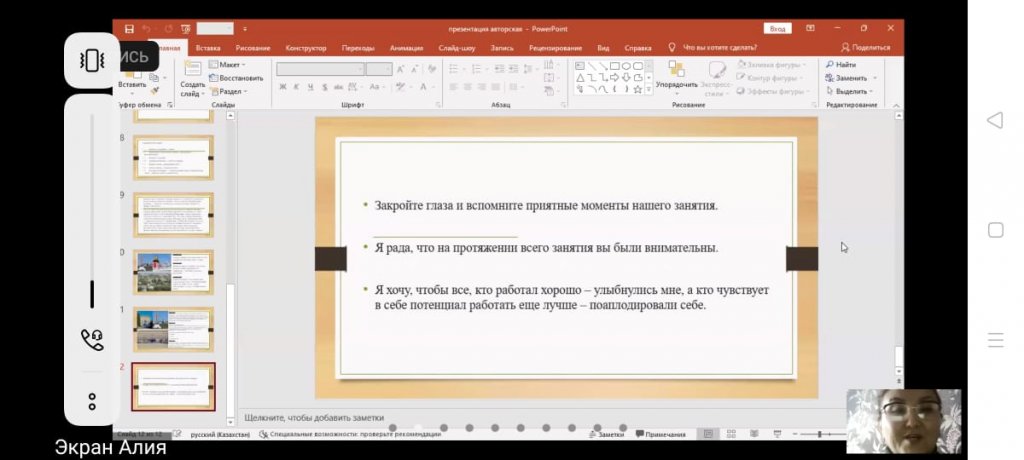This screenshot has height=460, width=1024.
Task: Open the Экспресс-стили quick styles gallery
Action: (717, 78)
